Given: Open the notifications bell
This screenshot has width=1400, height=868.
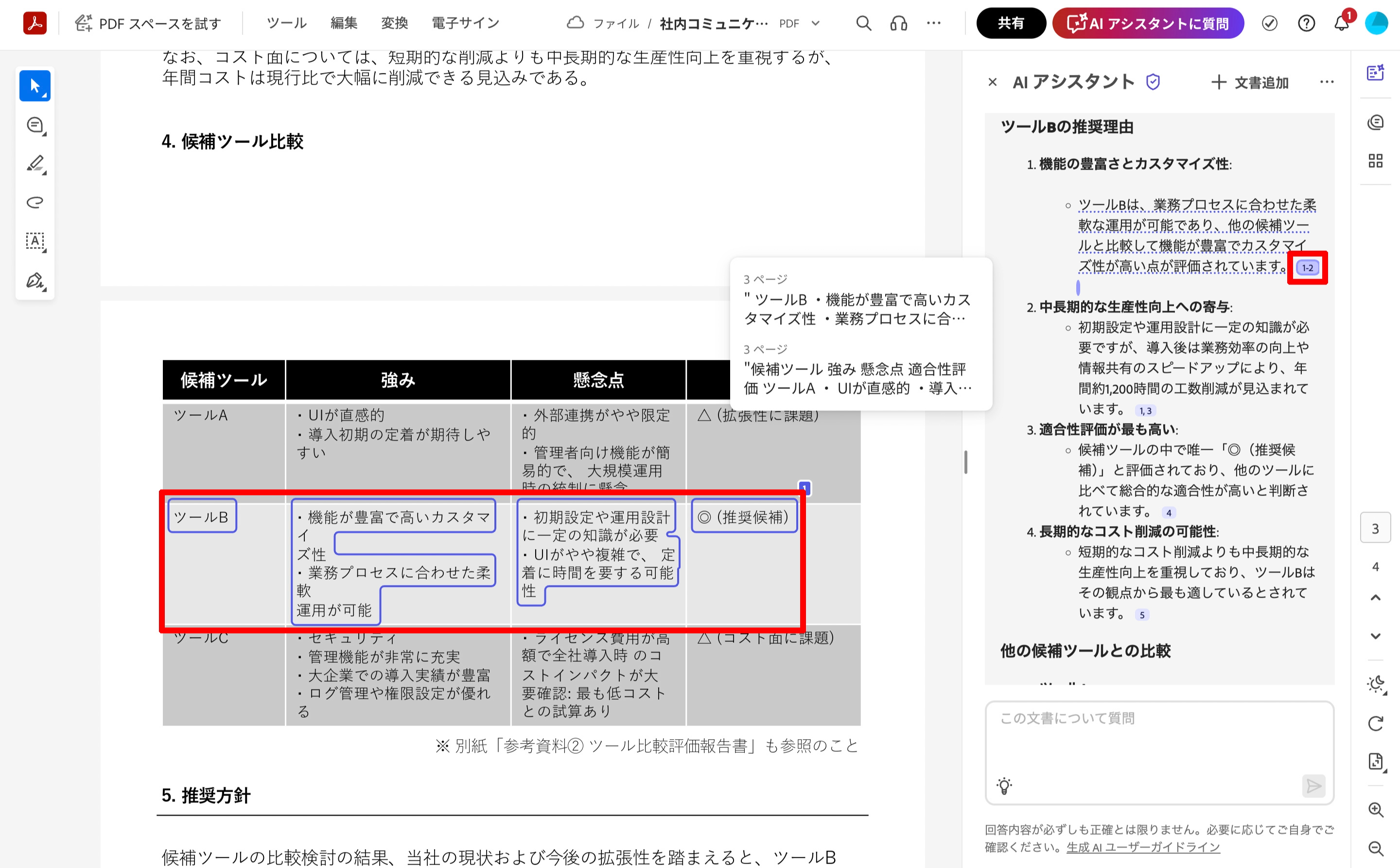Looking at the screenshot, I should point(1341,23).
